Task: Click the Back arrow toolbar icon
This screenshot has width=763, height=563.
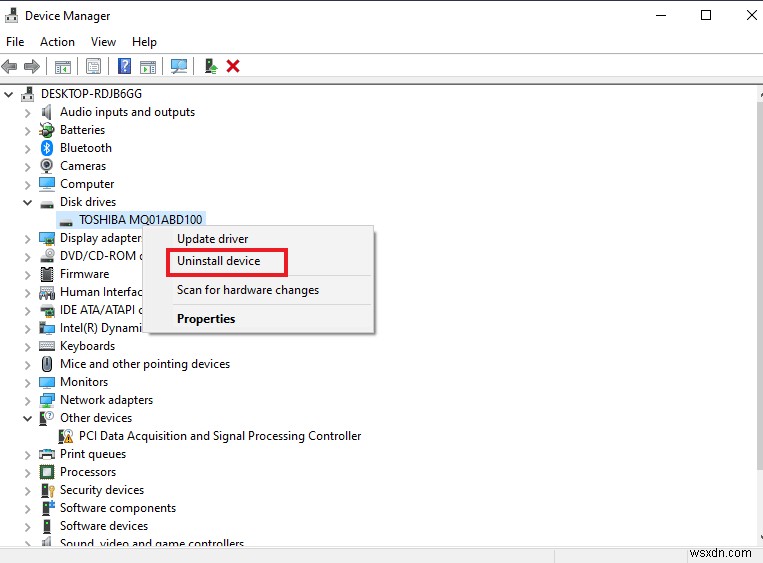Action: coord(9,66)
